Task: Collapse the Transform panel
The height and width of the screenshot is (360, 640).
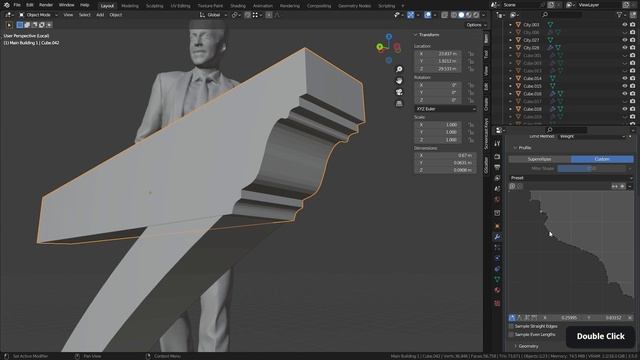Action: pos(427,35)
